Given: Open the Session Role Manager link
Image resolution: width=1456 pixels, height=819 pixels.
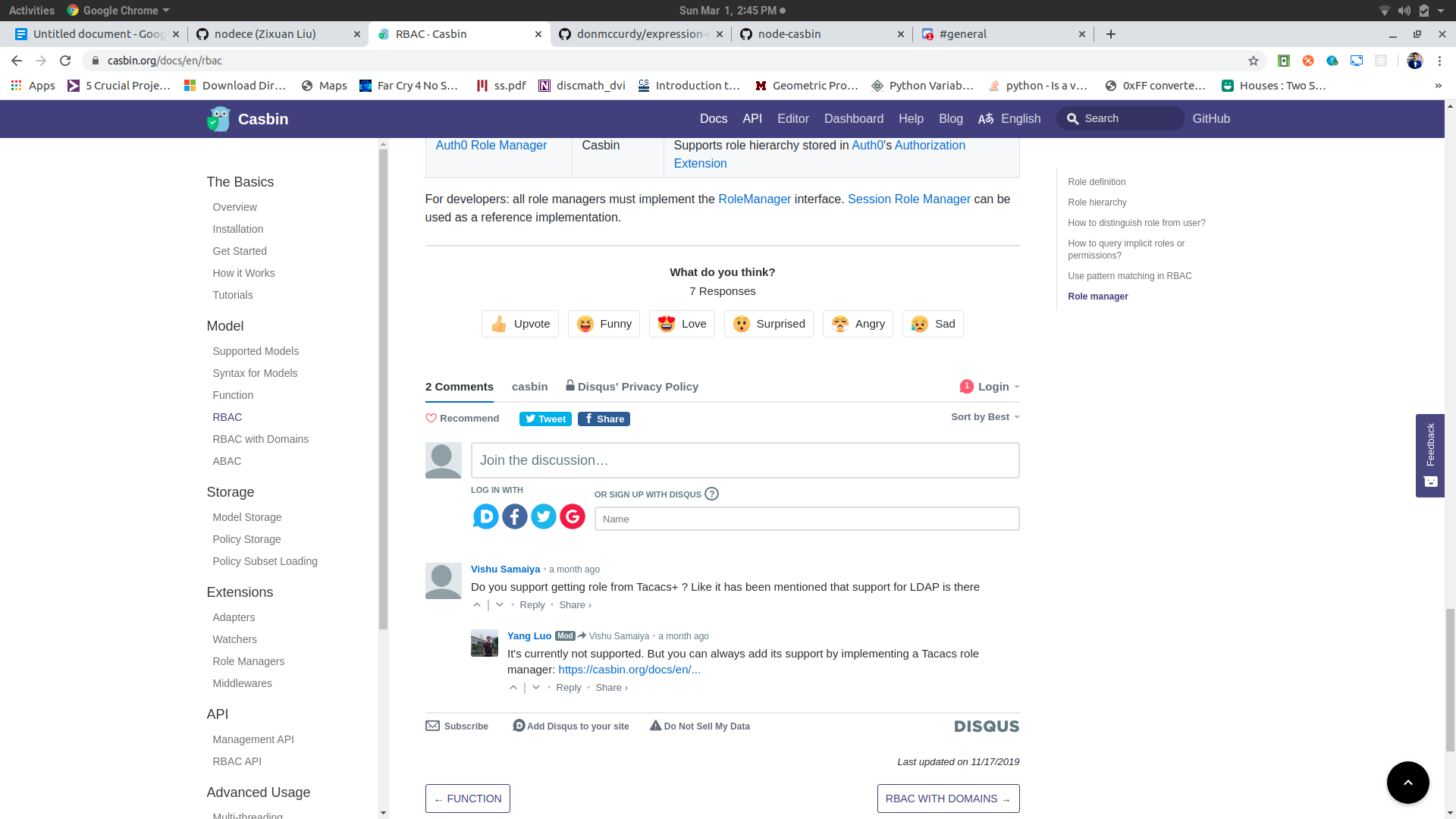Looking at the screenshot, I should [x=908, y=199].
